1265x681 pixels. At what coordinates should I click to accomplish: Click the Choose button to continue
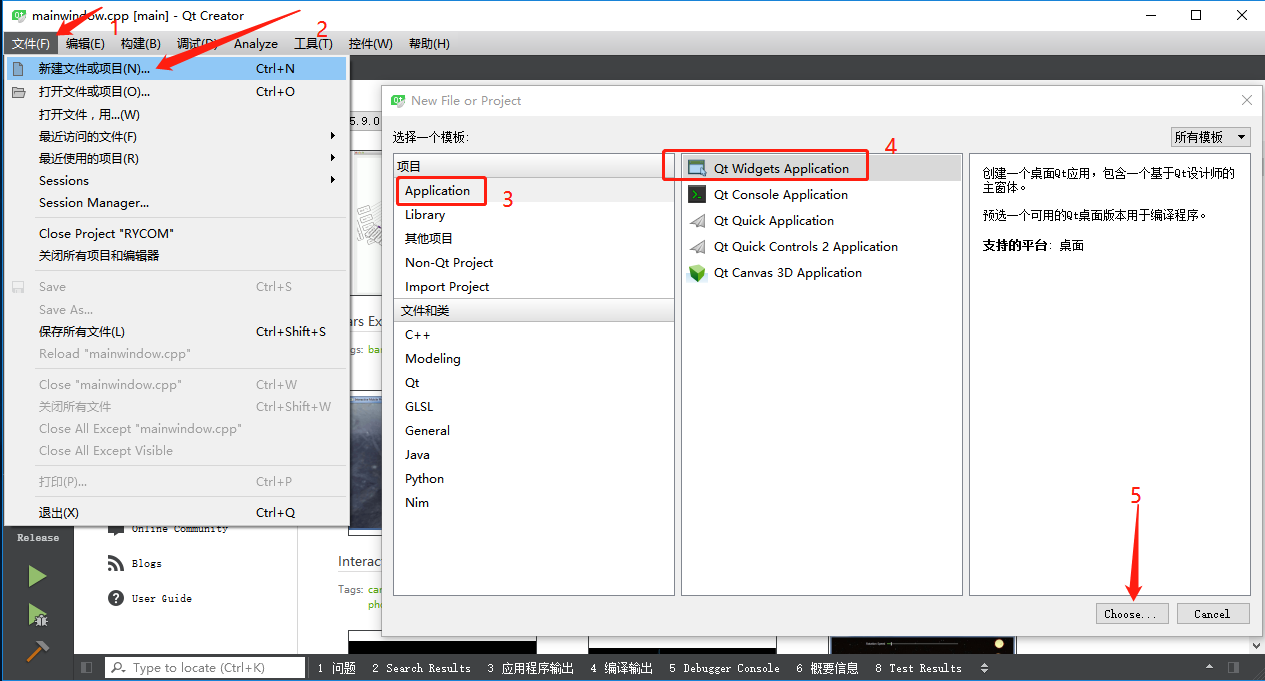point(1131,613)
